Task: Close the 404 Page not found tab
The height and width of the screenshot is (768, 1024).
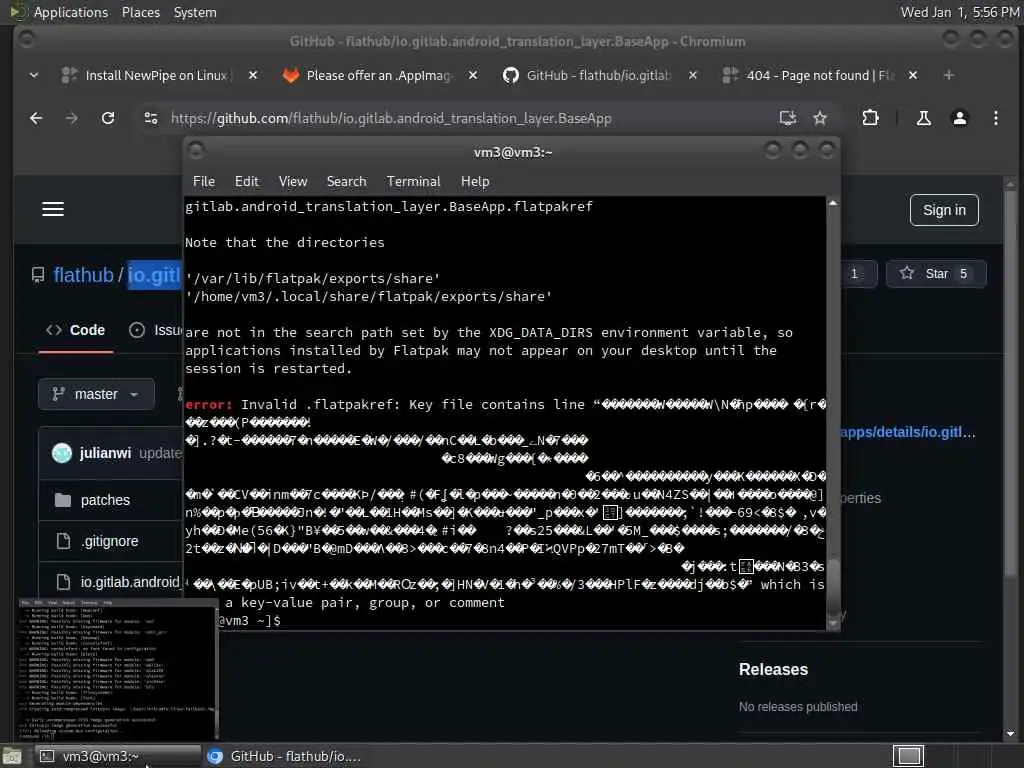Action: (913, 76)
